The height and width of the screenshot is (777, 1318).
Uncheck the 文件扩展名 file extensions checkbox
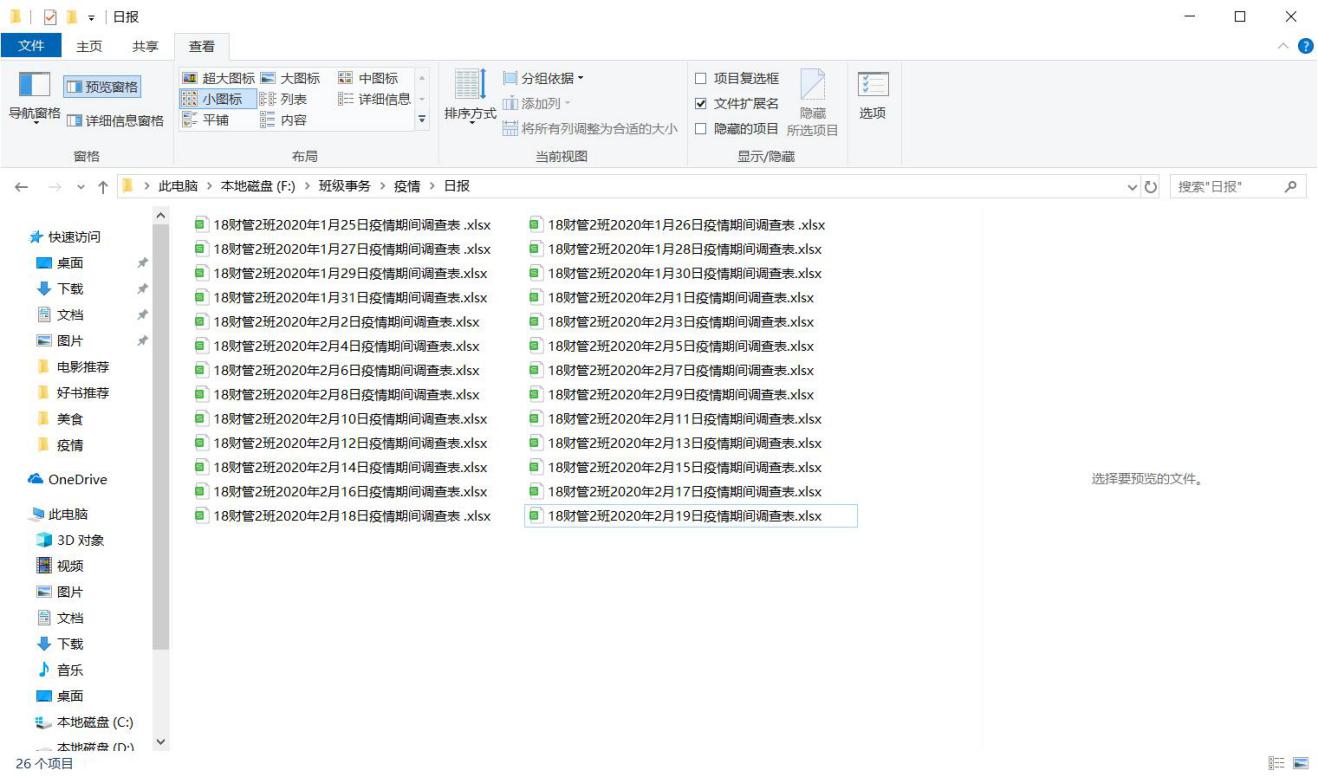[x=701, y=103]
